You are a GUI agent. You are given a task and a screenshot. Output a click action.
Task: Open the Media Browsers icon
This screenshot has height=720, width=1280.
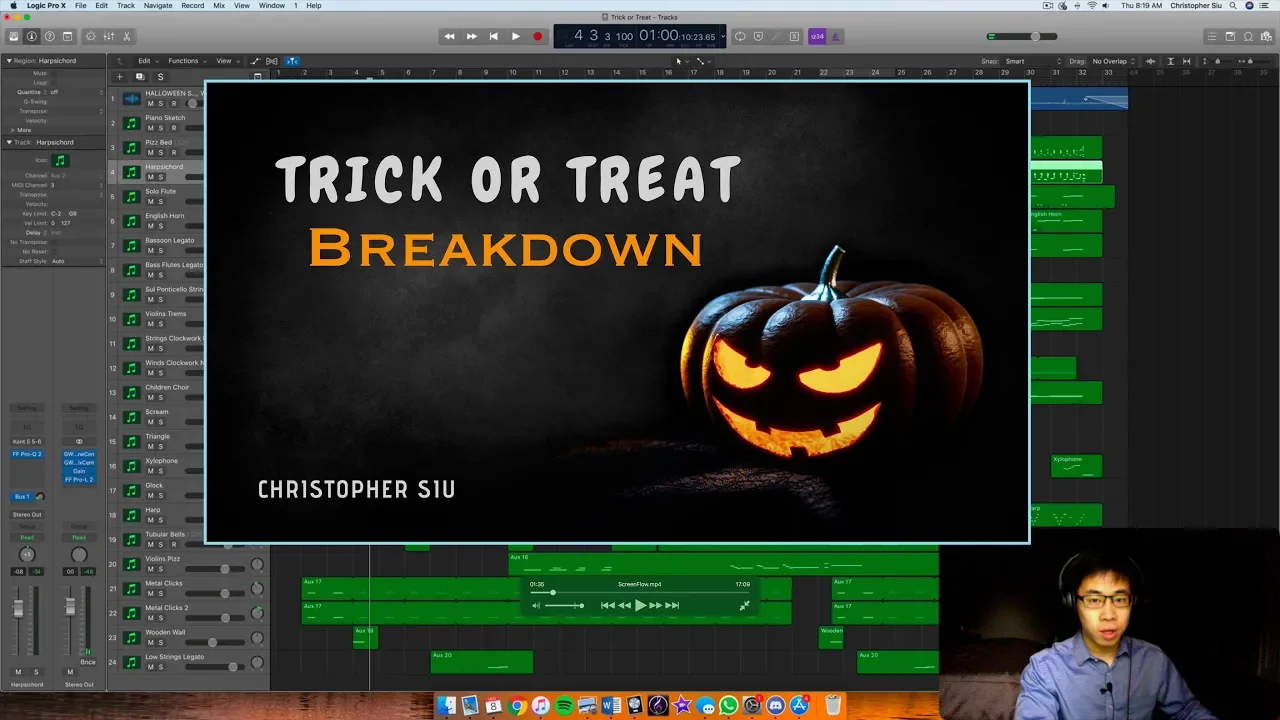1267,36
